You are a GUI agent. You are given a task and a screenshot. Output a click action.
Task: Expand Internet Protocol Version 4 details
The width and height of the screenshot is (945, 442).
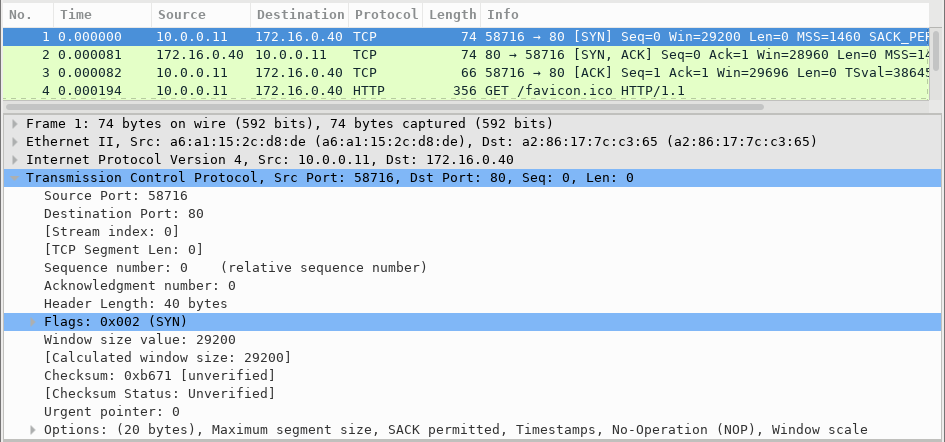click(x=14, y=160)
